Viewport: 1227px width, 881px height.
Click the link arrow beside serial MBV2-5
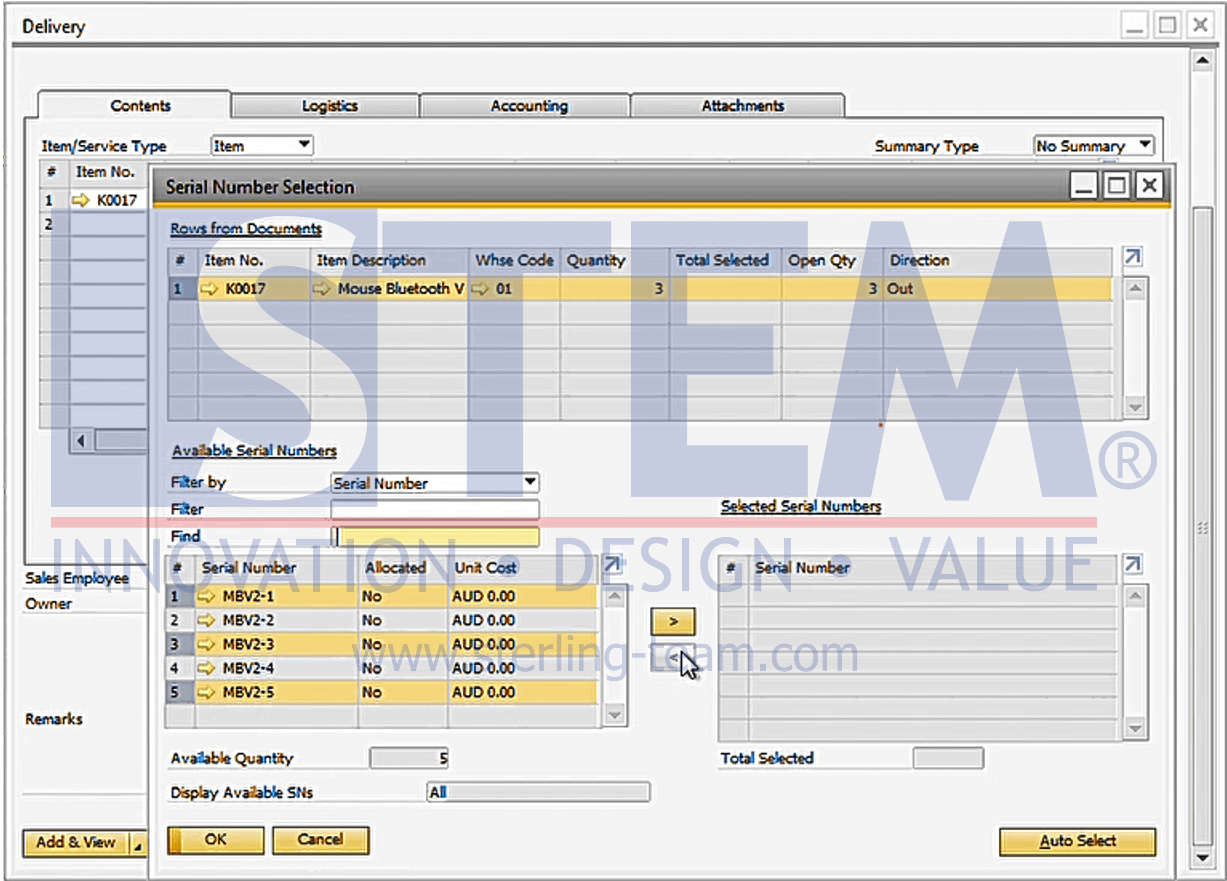coord(207,692)
